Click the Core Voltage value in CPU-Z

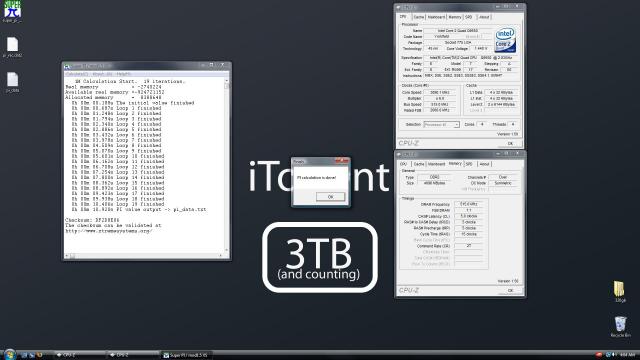point(481,48)
